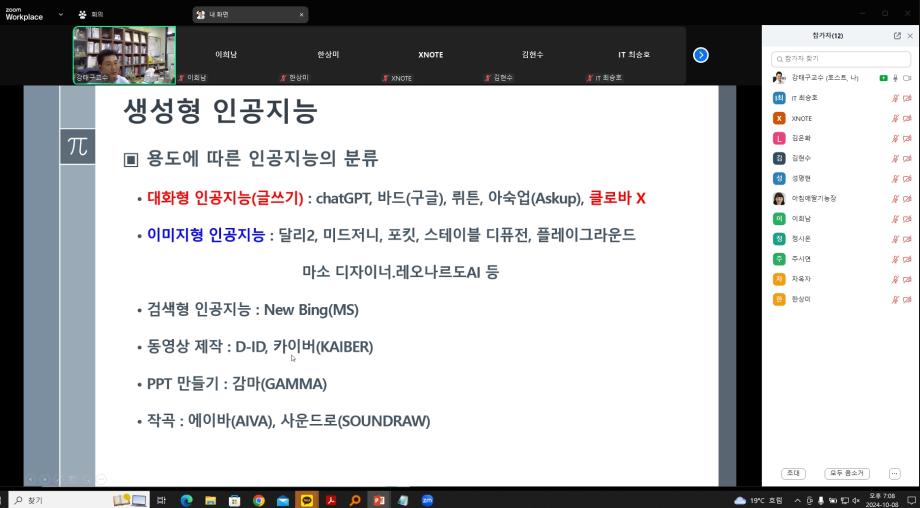Open KakaoTalk from the taskbar
Image resolution: width=920 pixels, height=508 pixels.
coord(306,500)
